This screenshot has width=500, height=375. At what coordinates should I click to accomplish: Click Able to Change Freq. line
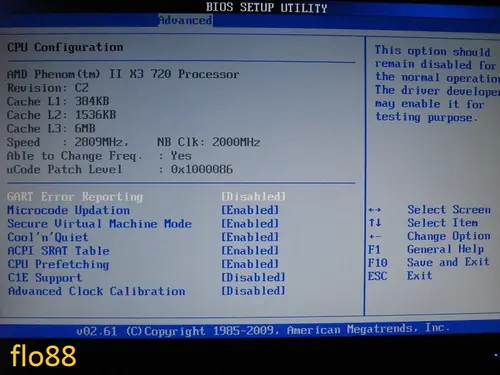pos(99,156)
